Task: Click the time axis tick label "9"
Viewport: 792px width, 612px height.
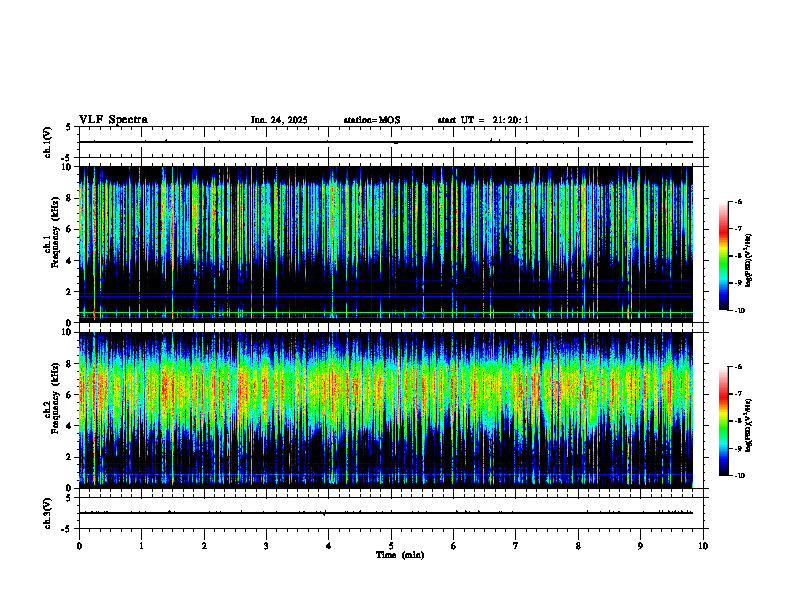Action: pos(640,546)
